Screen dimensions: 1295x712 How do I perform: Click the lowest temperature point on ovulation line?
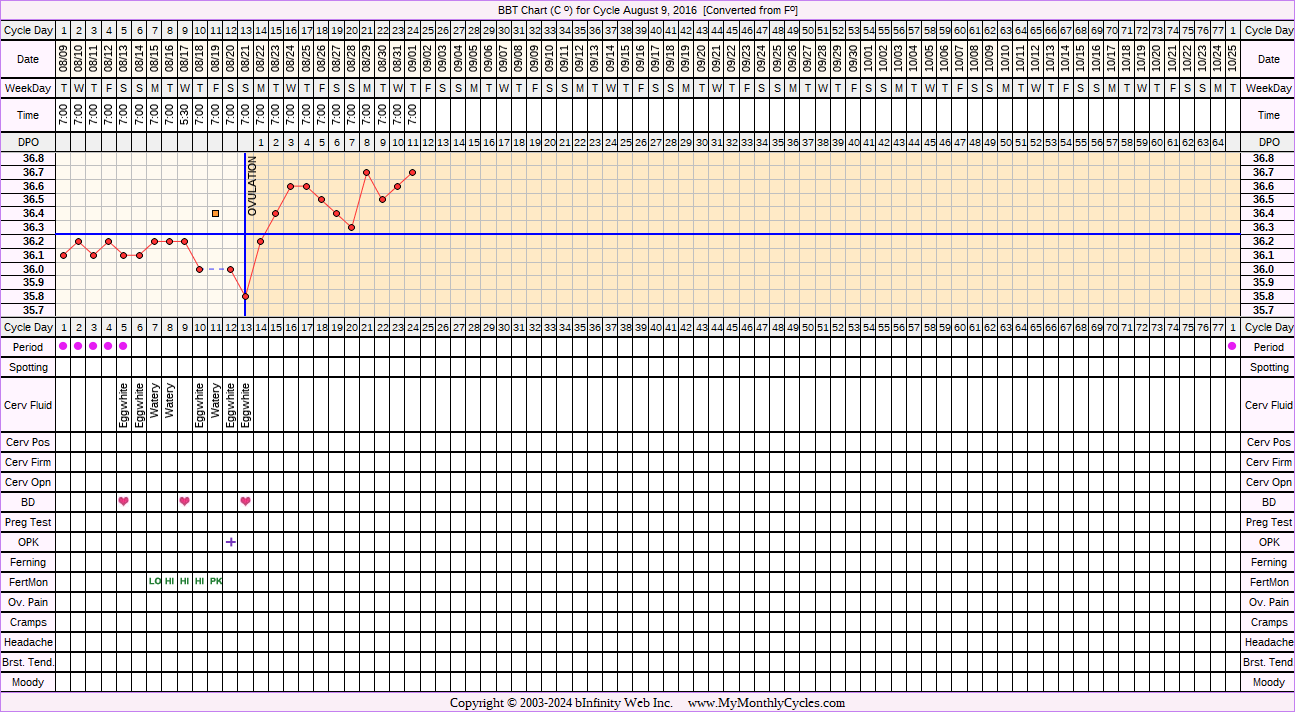tap(245, 297)
